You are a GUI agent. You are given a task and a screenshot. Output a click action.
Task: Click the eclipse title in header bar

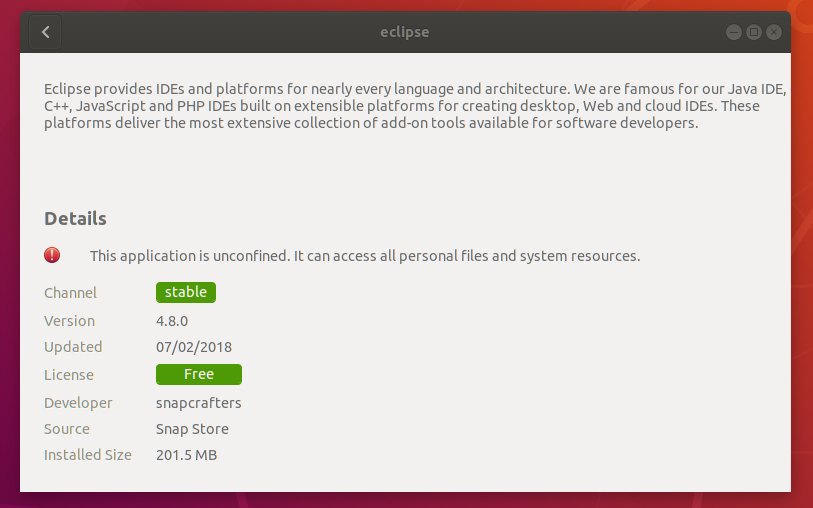[x=404, y=32]
